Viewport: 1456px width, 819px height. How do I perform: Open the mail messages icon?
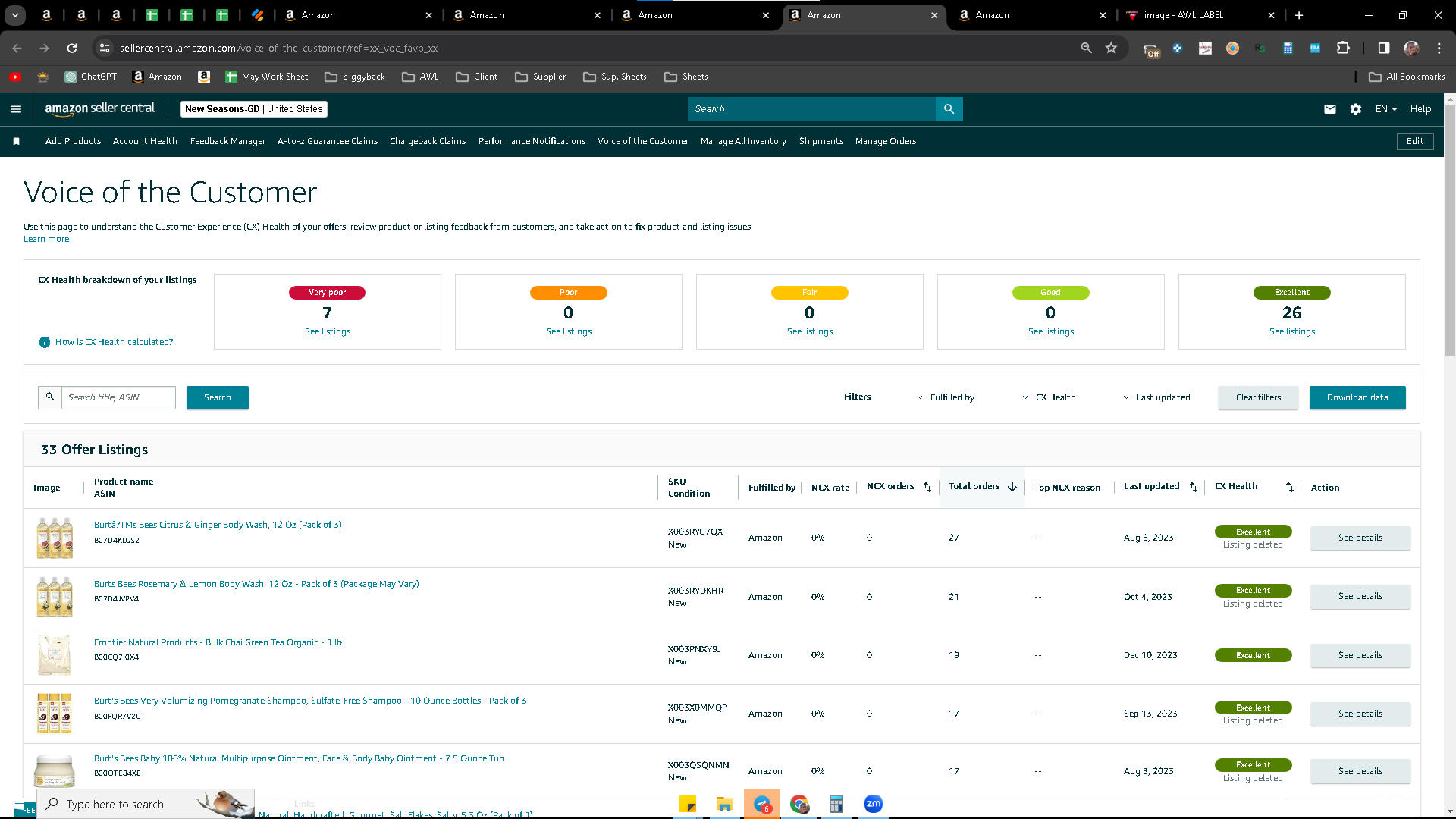pyautogui.click(x=1330, y=109)
